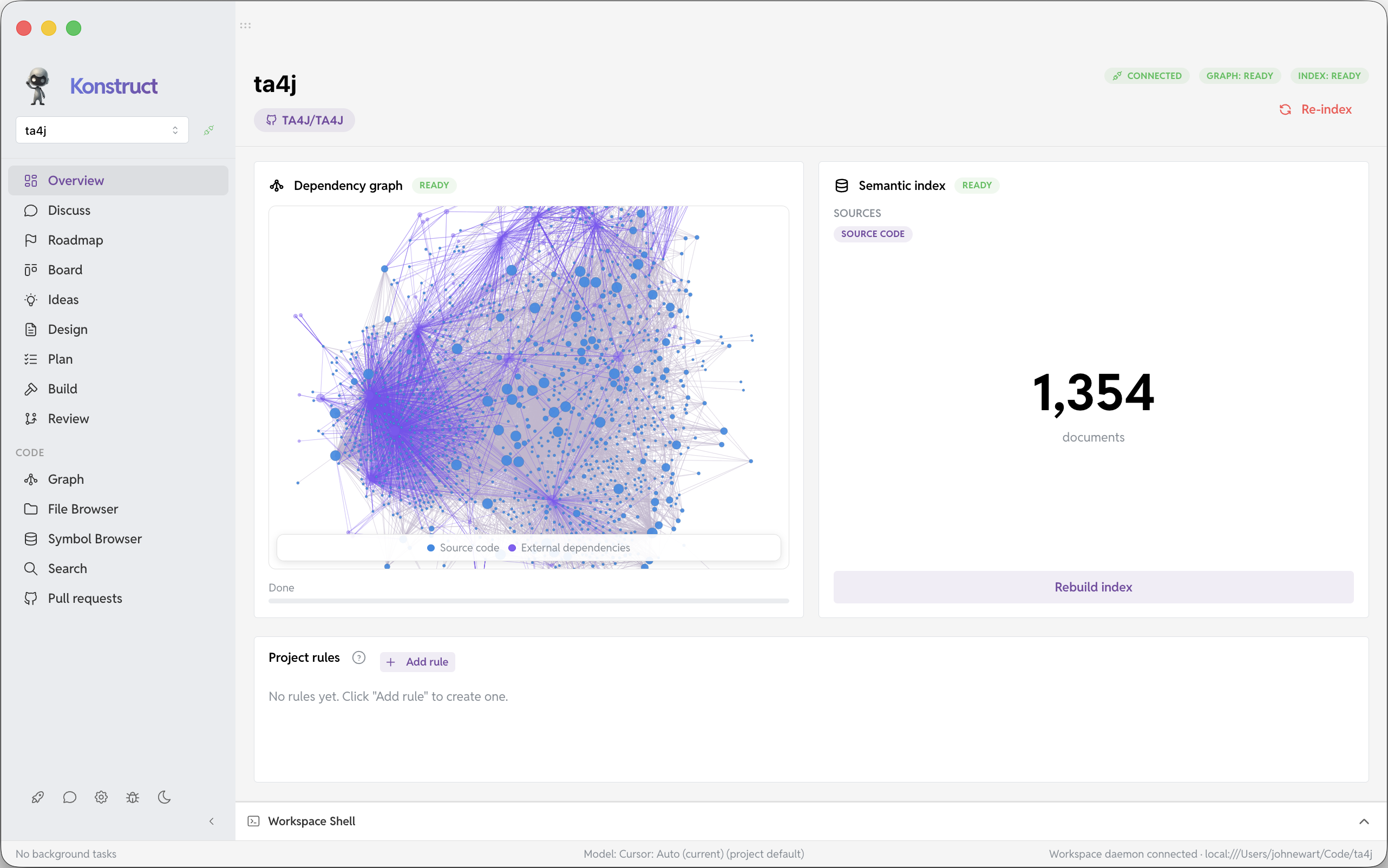This screenshot has height=868, width=1388.
Task: Click the bug report icon
Action: click(x=133, y=797)
